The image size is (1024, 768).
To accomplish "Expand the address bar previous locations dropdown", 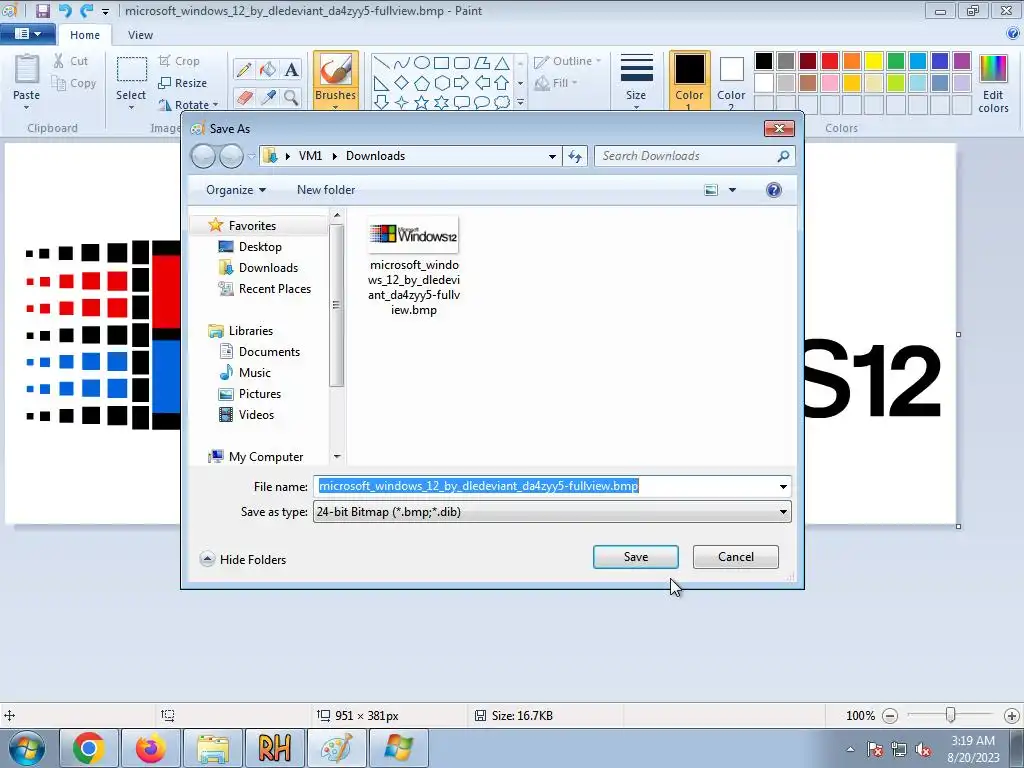I will pyautogui.click(x=552, y=156).
